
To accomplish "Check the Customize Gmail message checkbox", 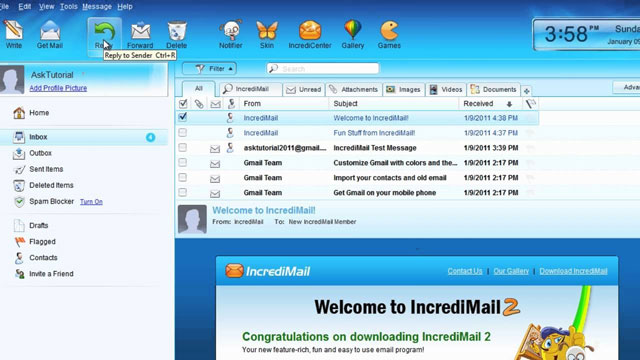I will pyautogui.click(x=182, y=162).
